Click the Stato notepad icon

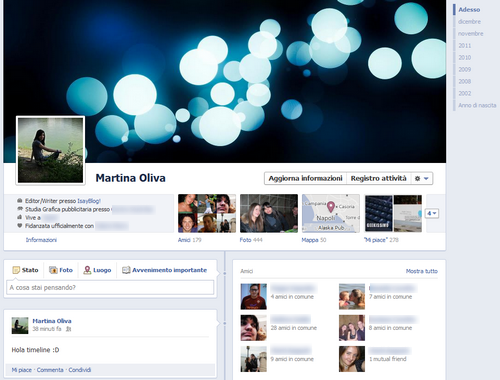(x=16, y=270)
